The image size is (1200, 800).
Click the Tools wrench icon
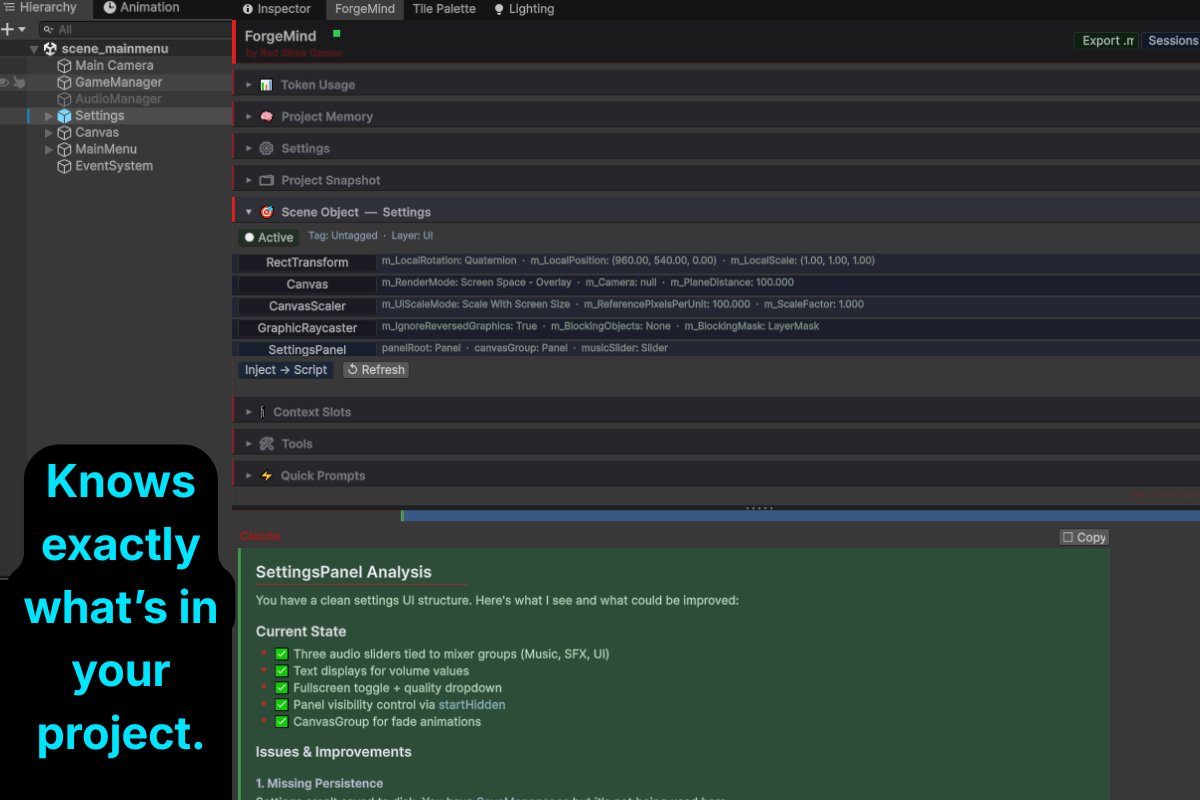(x=266, y=444)
